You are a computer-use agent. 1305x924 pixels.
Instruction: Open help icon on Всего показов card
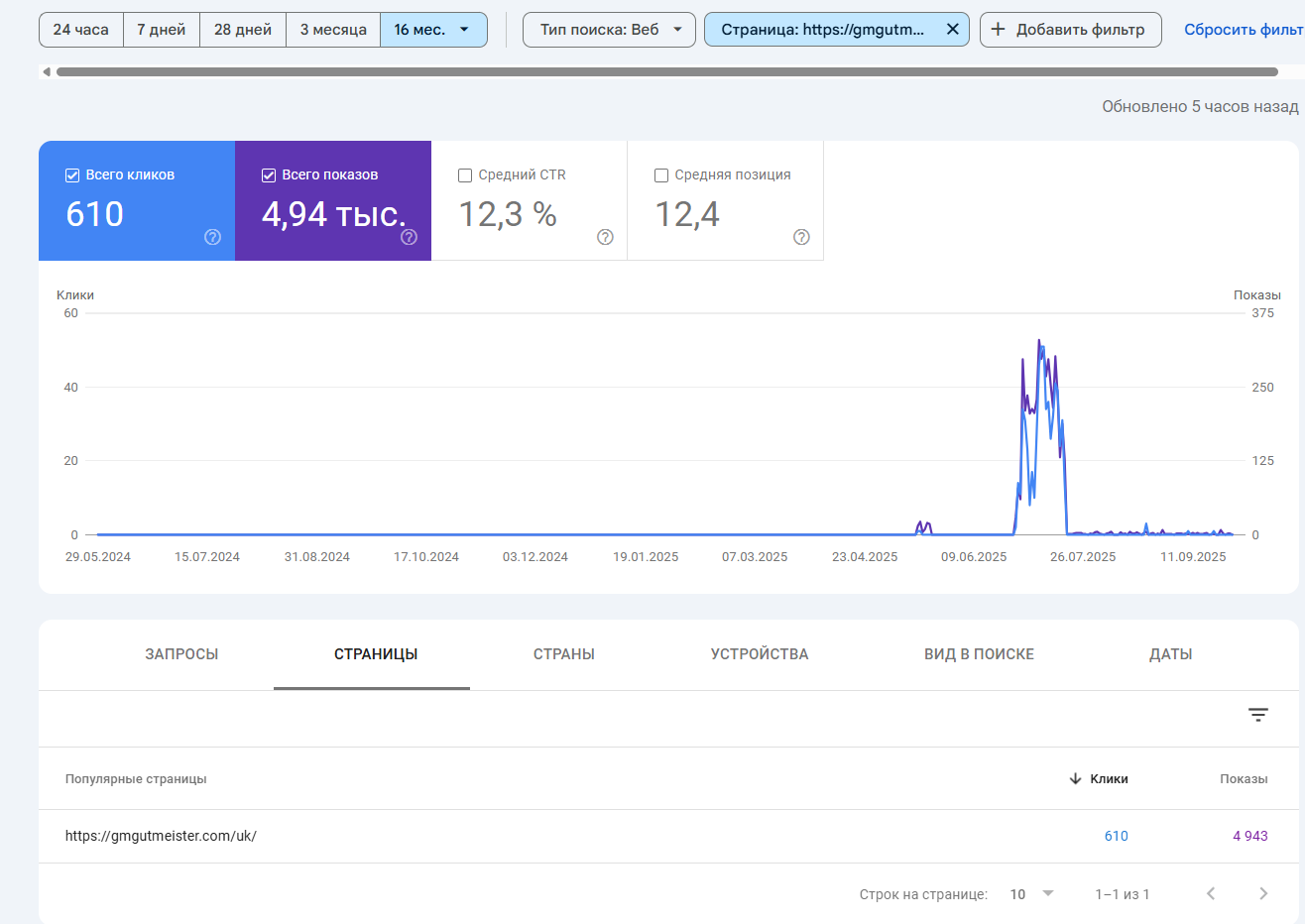(409, 237)
